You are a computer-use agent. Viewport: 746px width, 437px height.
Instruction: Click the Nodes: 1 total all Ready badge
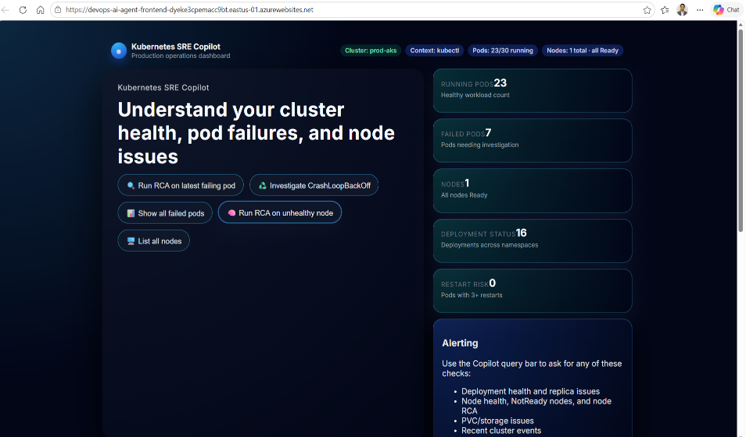[x=582, y=50]
